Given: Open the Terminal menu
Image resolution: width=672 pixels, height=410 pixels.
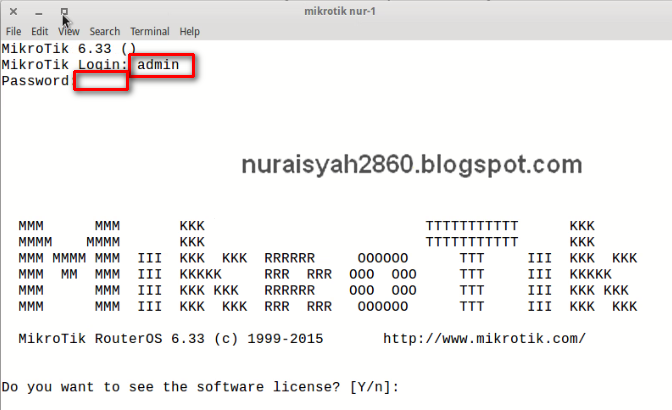Looking at the screenshot, I should (x=150, y=31).
